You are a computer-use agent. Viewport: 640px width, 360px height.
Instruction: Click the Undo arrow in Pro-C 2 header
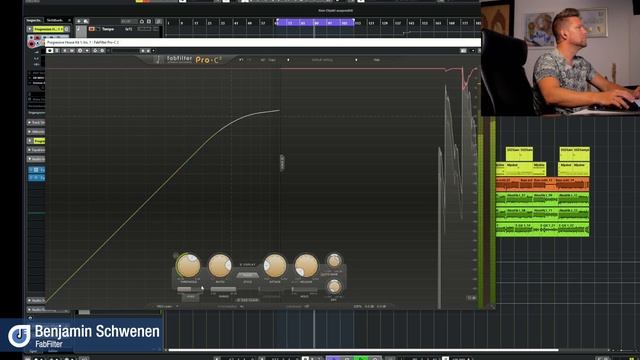241,60
